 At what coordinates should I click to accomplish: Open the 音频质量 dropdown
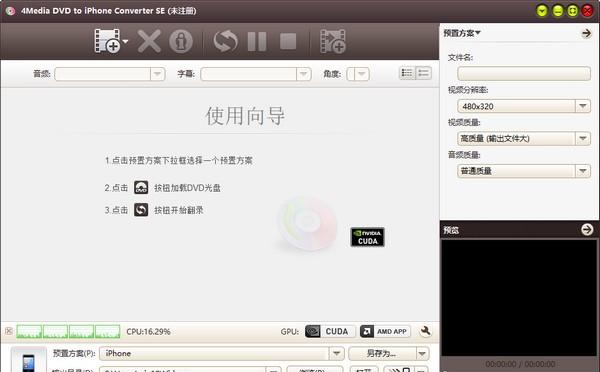[x=523, y=171]
